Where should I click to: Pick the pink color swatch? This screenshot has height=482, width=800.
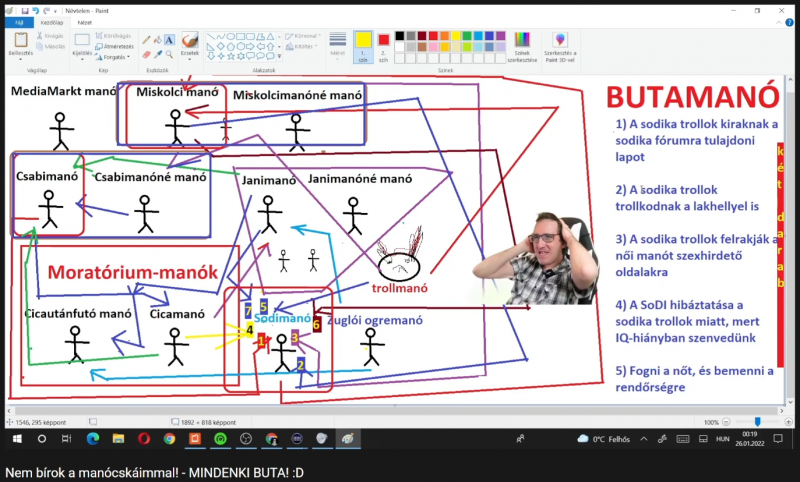[x=433, y=47]
